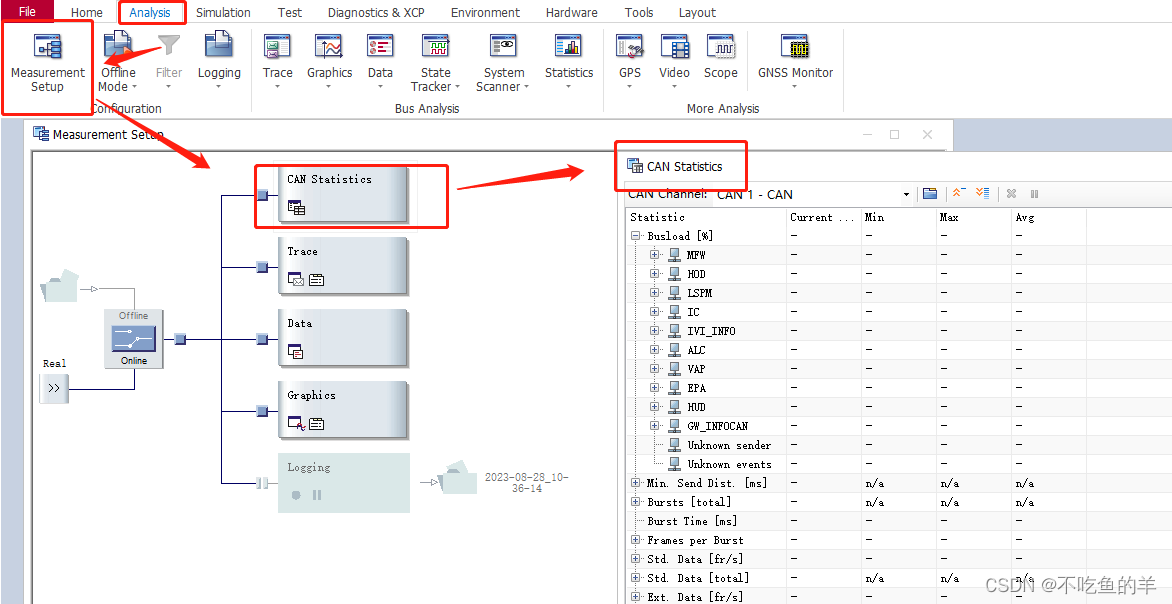Switch to the Simulation ribbon tab

click(x=223, y=12)
